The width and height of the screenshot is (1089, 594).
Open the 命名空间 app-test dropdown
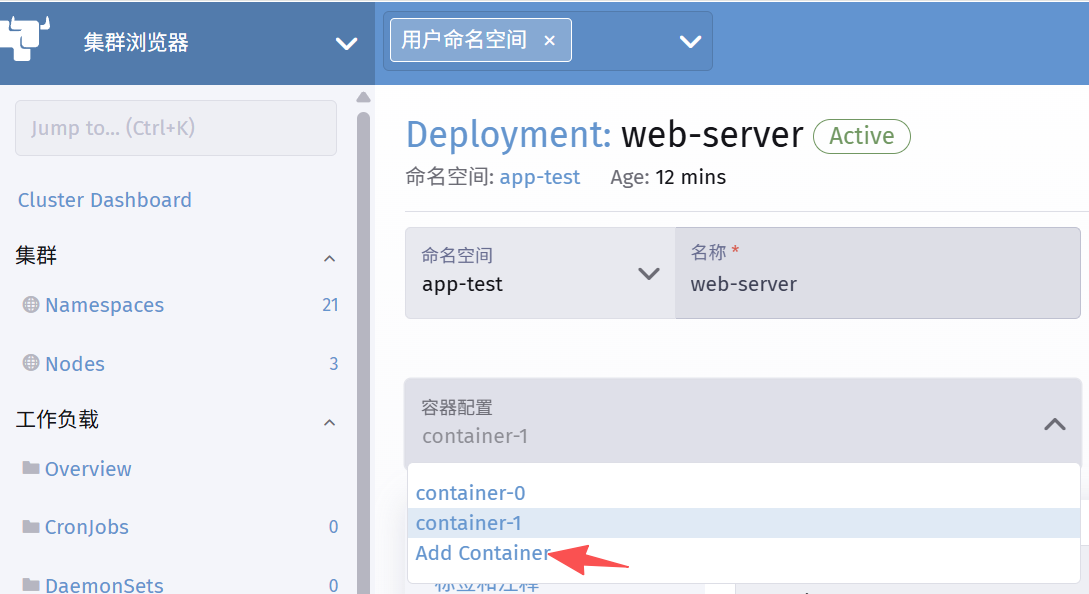(540, 273)
